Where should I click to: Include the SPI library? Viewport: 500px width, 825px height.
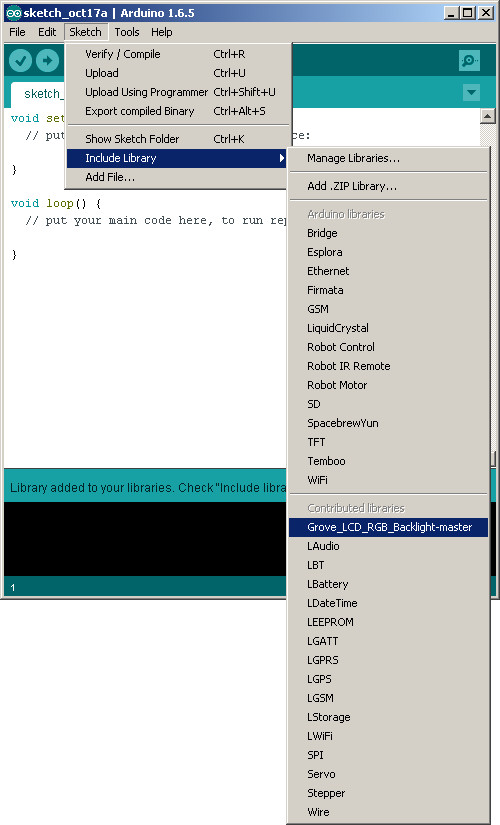tap(388, 754)
